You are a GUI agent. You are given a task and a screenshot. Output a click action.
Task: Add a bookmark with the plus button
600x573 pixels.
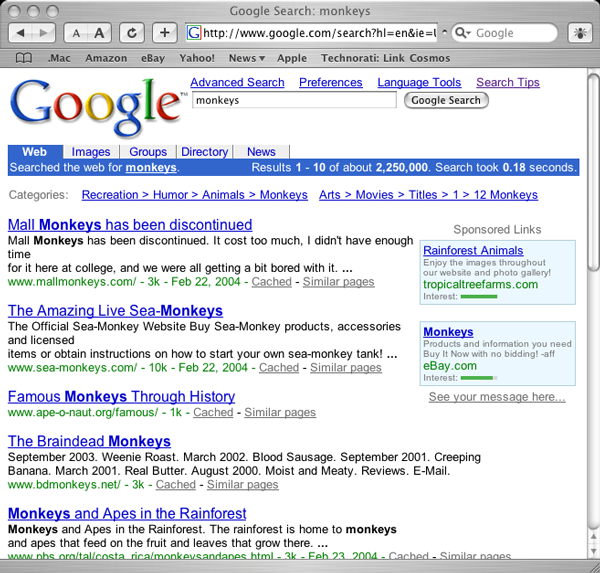165,33
